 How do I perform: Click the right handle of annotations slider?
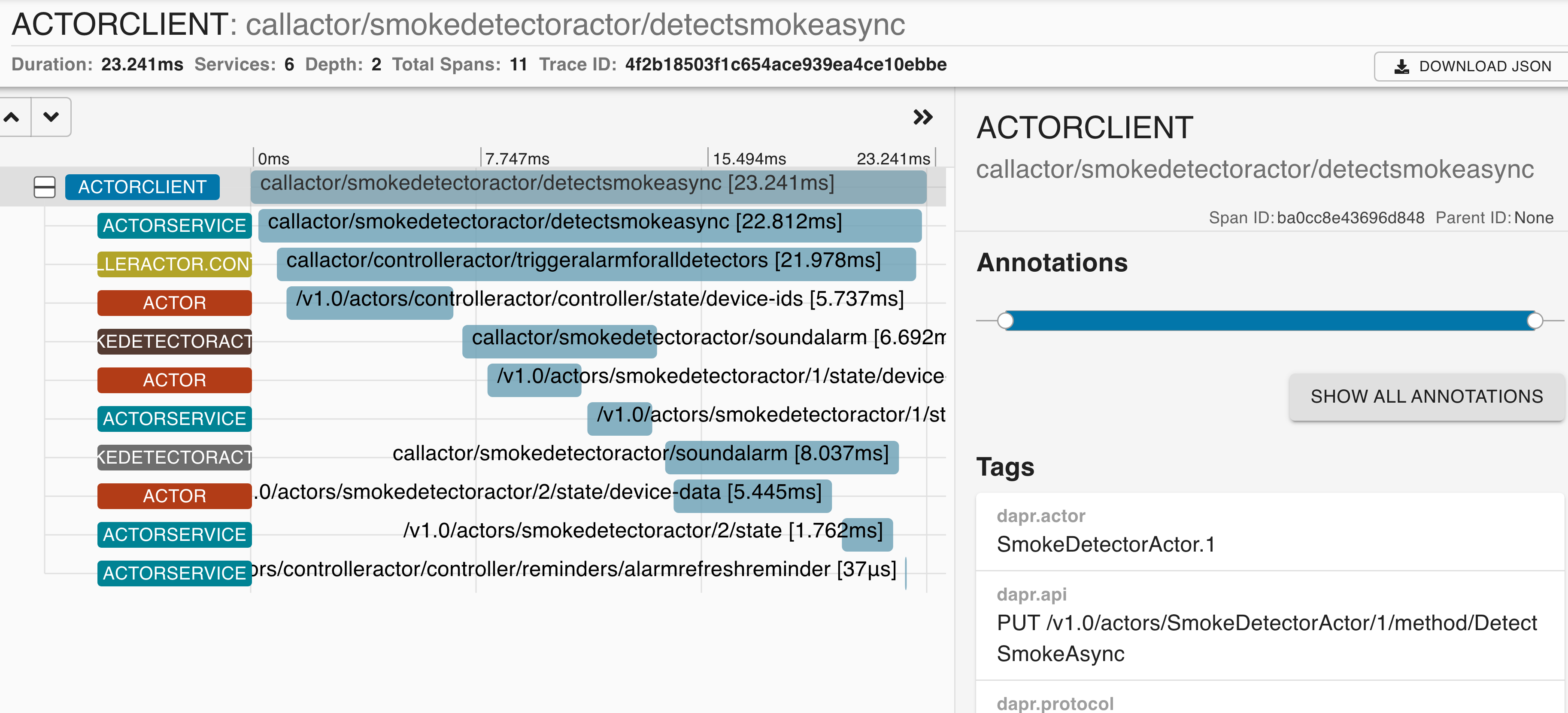coord(1535,320)
